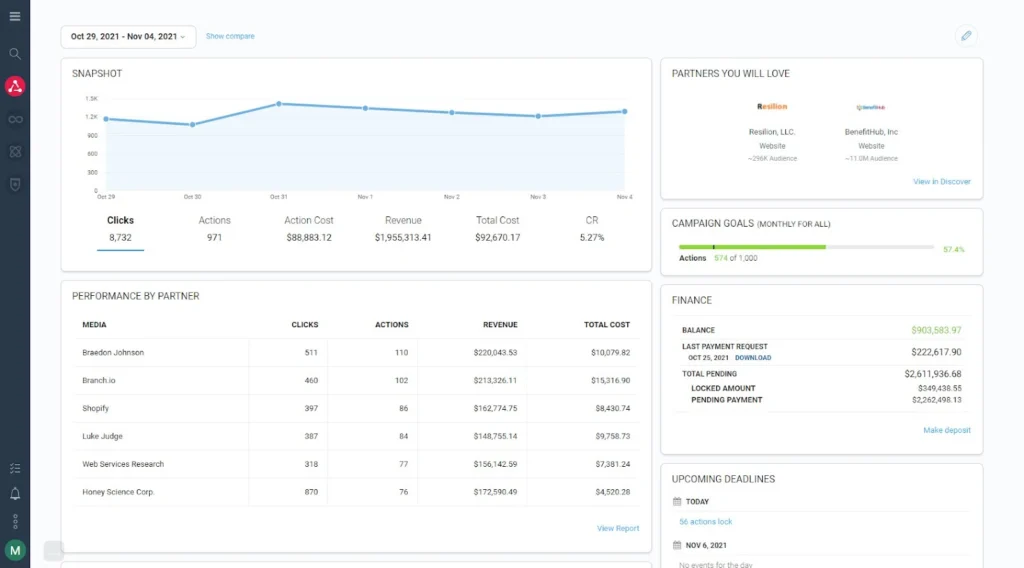The image size is (1024, 568).
Task: Click the pencil edit dashboard icon
Action: [x=966, y=36]
